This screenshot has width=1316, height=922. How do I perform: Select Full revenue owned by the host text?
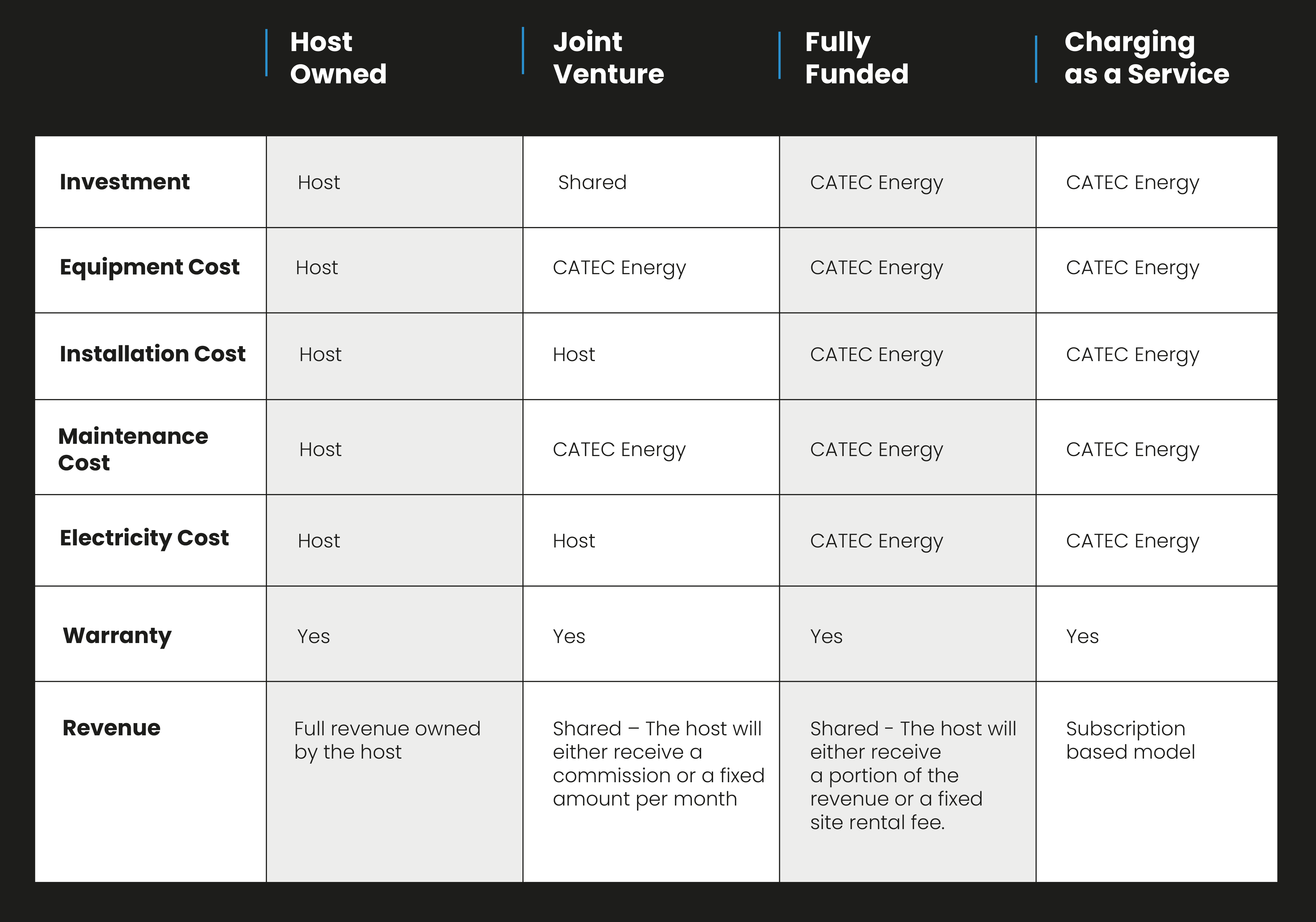(x=387, y=740)
